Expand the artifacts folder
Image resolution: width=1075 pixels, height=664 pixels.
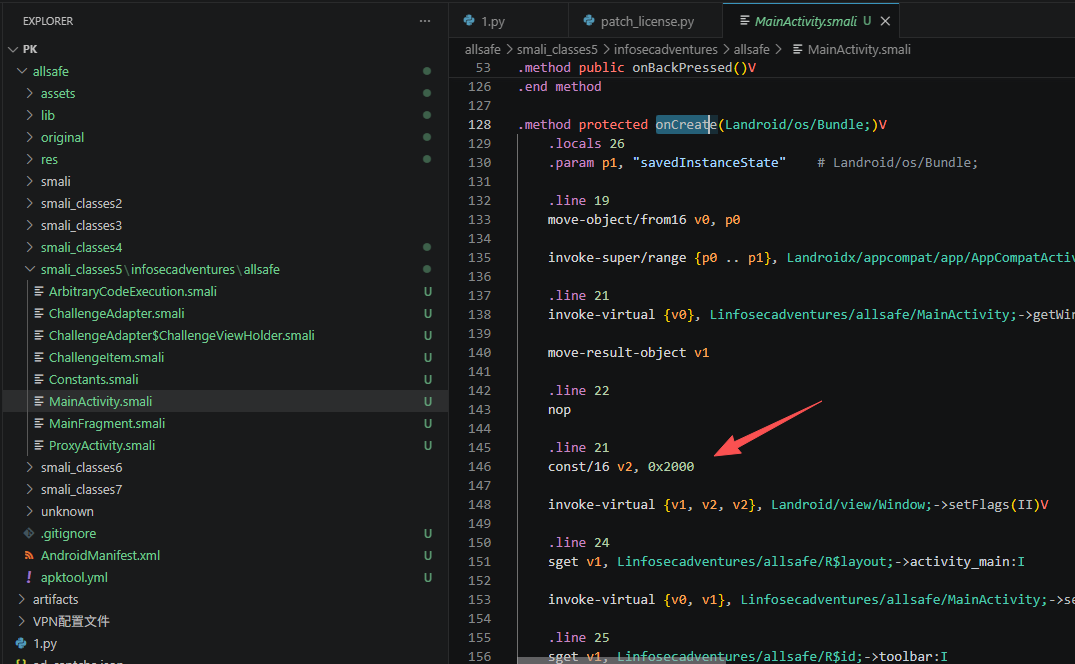click(x=22, y=599)
